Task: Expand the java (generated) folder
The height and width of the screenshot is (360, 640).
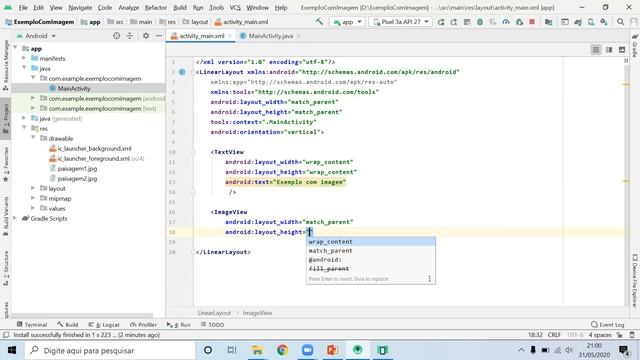Action: 24,118
